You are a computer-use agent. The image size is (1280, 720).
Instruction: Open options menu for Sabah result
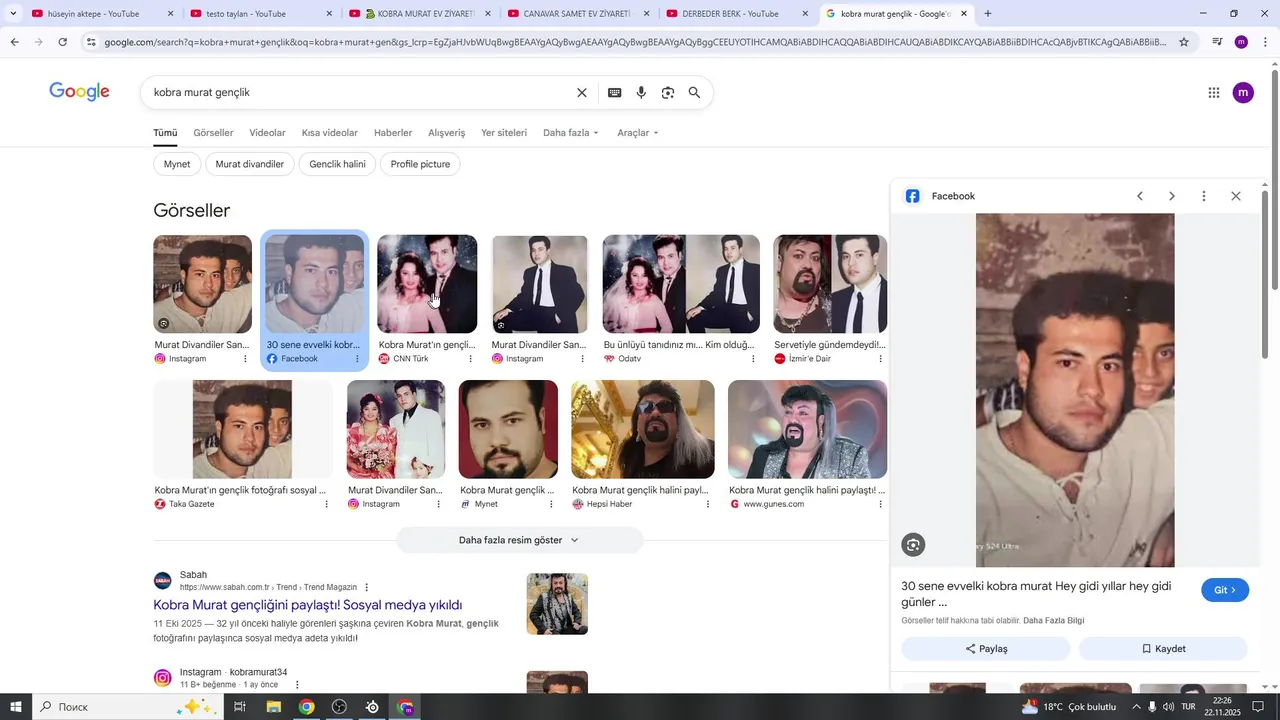click(366, 587)
